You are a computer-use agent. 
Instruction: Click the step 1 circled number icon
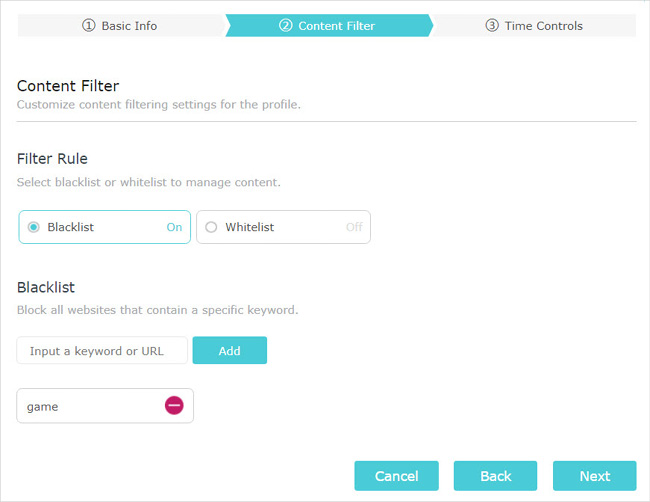(89, 26)
